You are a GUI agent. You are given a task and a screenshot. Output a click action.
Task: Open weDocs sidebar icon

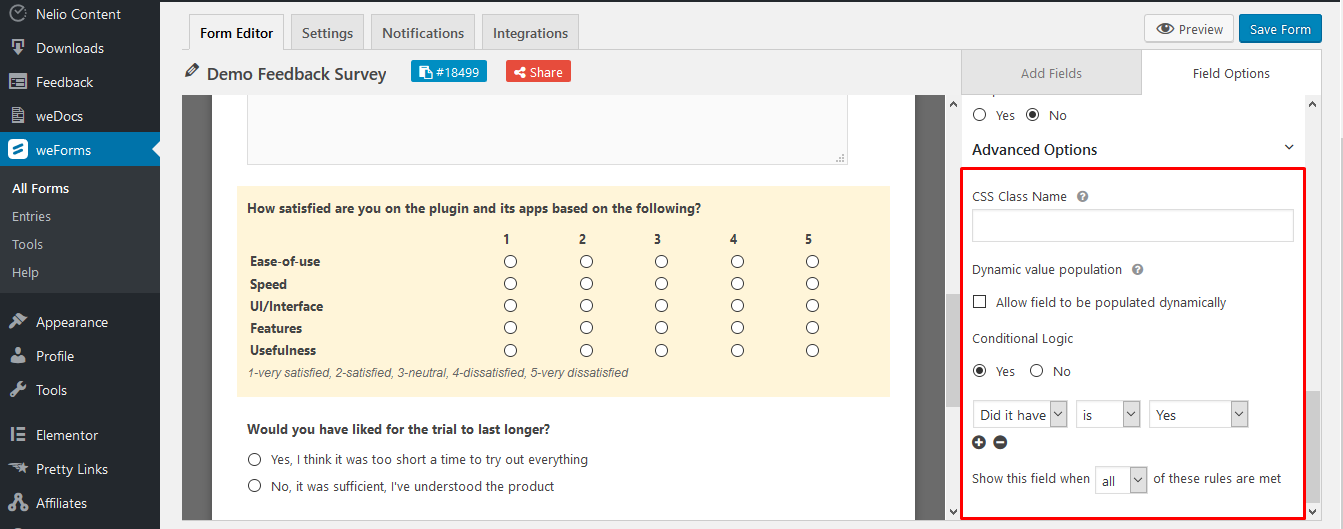[x=18, y=116]
